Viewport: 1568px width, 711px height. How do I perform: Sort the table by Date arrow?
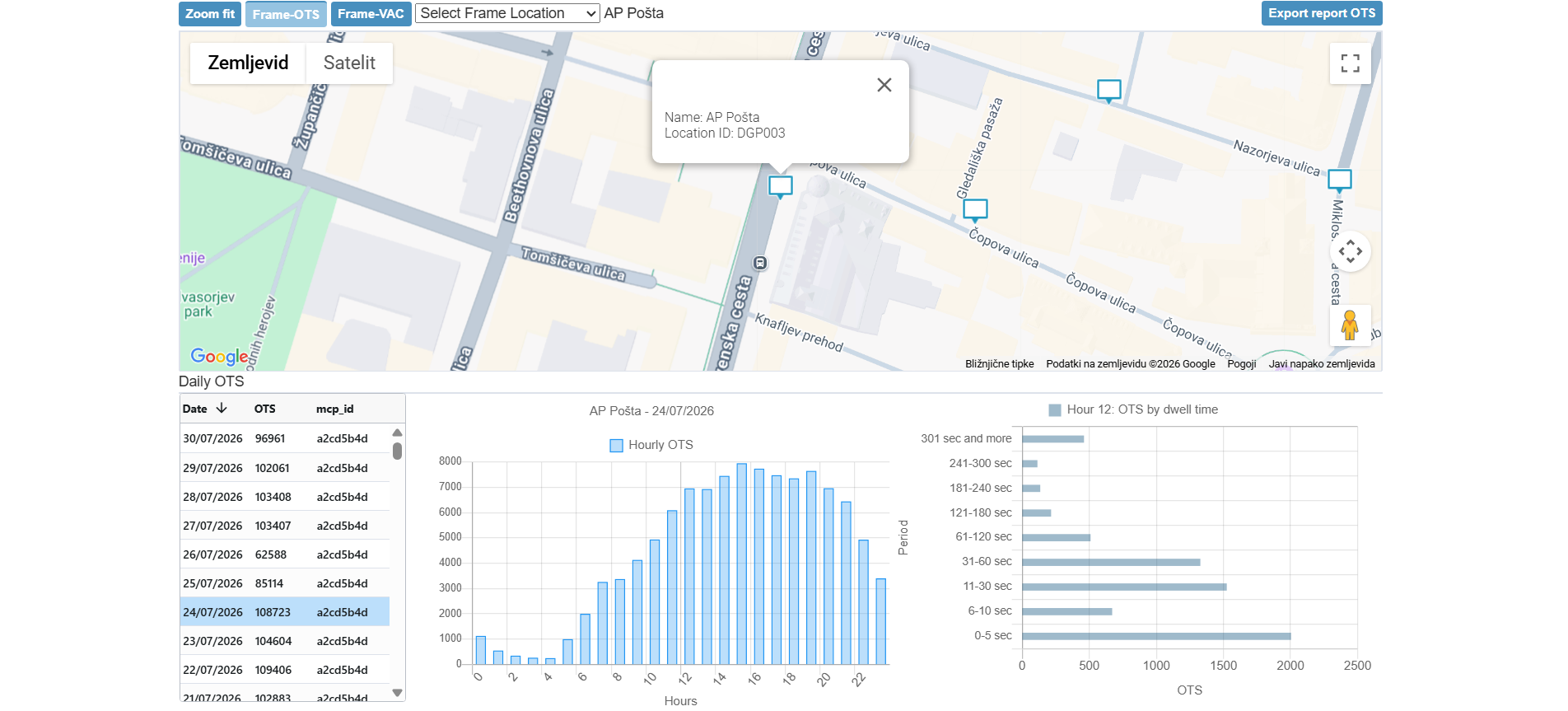click(222, 408)
